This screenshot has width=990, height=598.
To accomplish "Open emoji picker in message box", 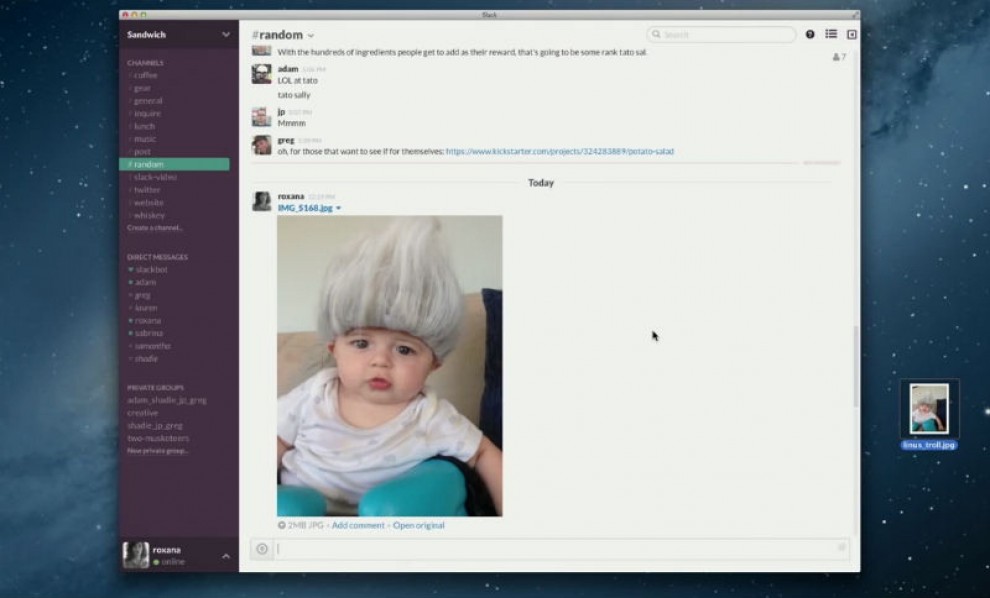I will pos(842,547).
